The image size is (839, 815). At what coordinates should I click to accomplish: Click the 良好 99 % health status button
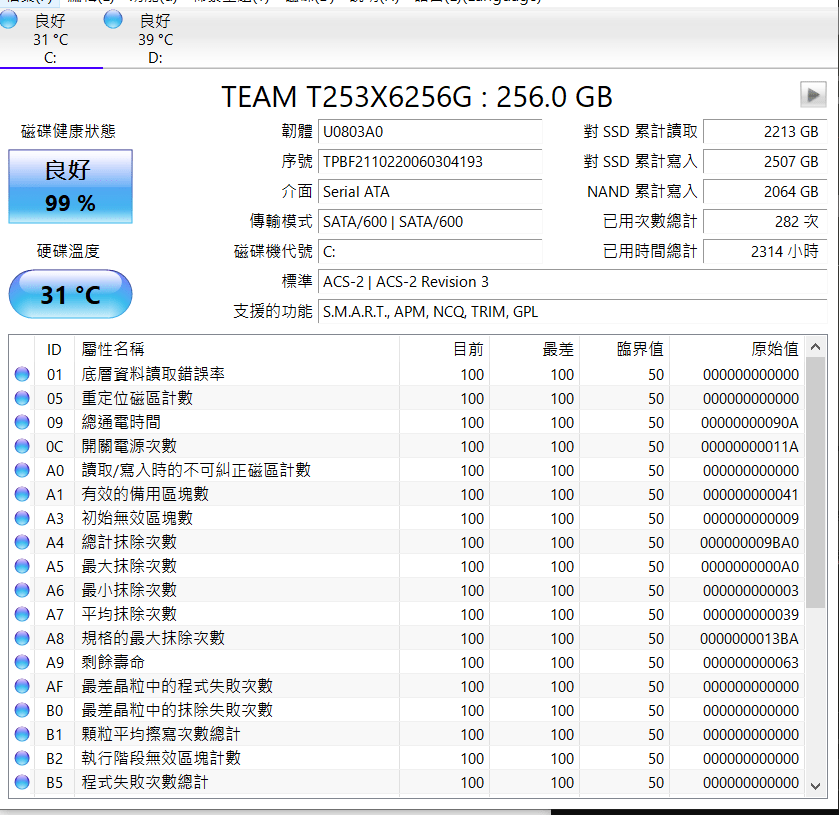(x=70, y=186)
